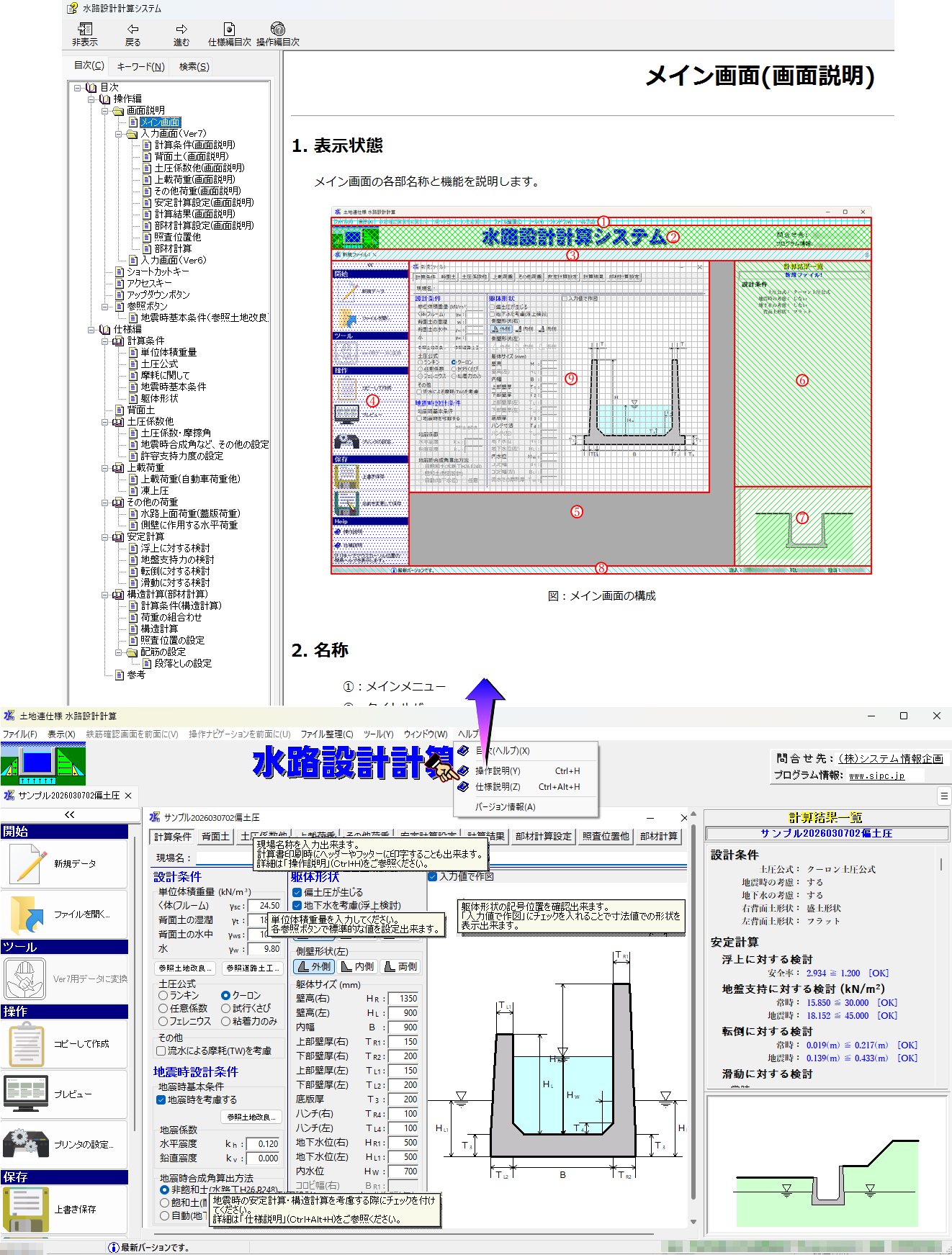This screenshot has width=952, height=1255.
Task: Enable 流水による摩耗(TW)を考慮 checkbox
Action: coord(161,1051)
